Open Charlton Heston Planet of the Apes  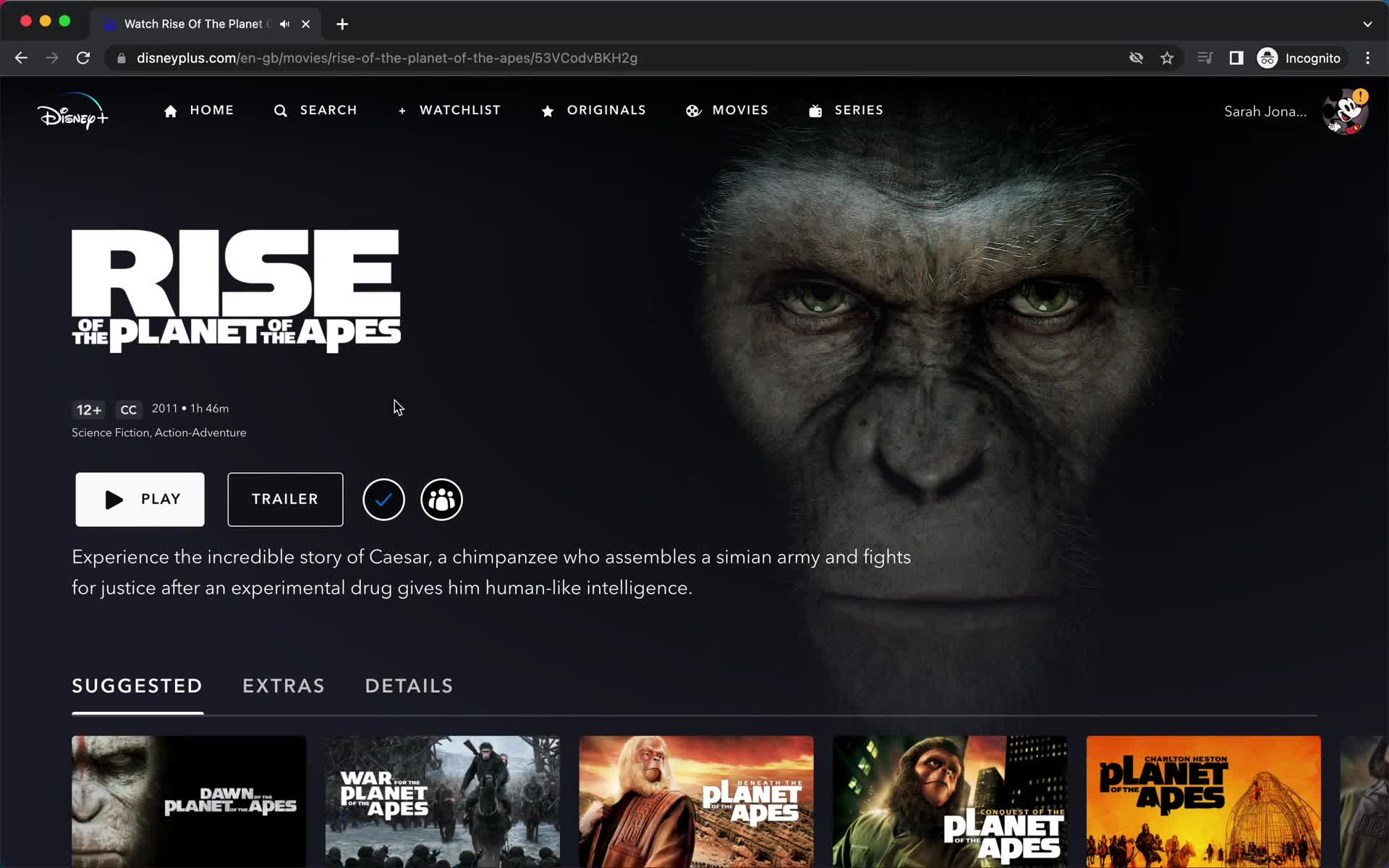point(1204,801)
